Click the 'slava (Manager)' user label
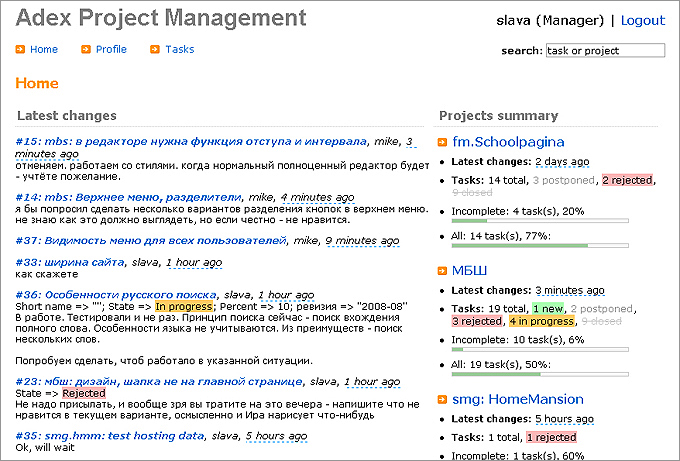Screen dimensions: 680x461 550,20
